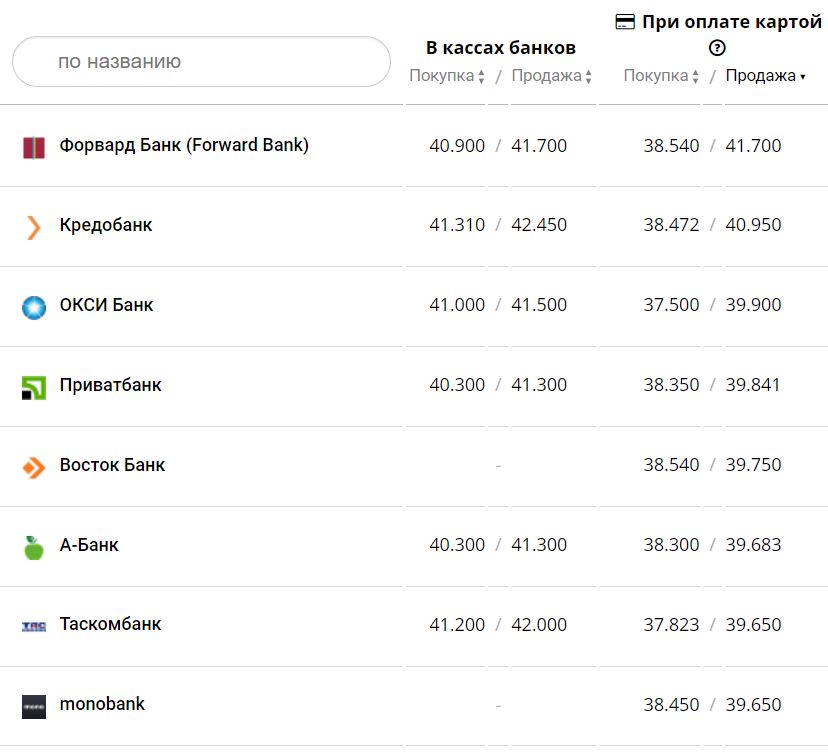
Task: Click the OKCI Bank blue logo
Action: 34,307
